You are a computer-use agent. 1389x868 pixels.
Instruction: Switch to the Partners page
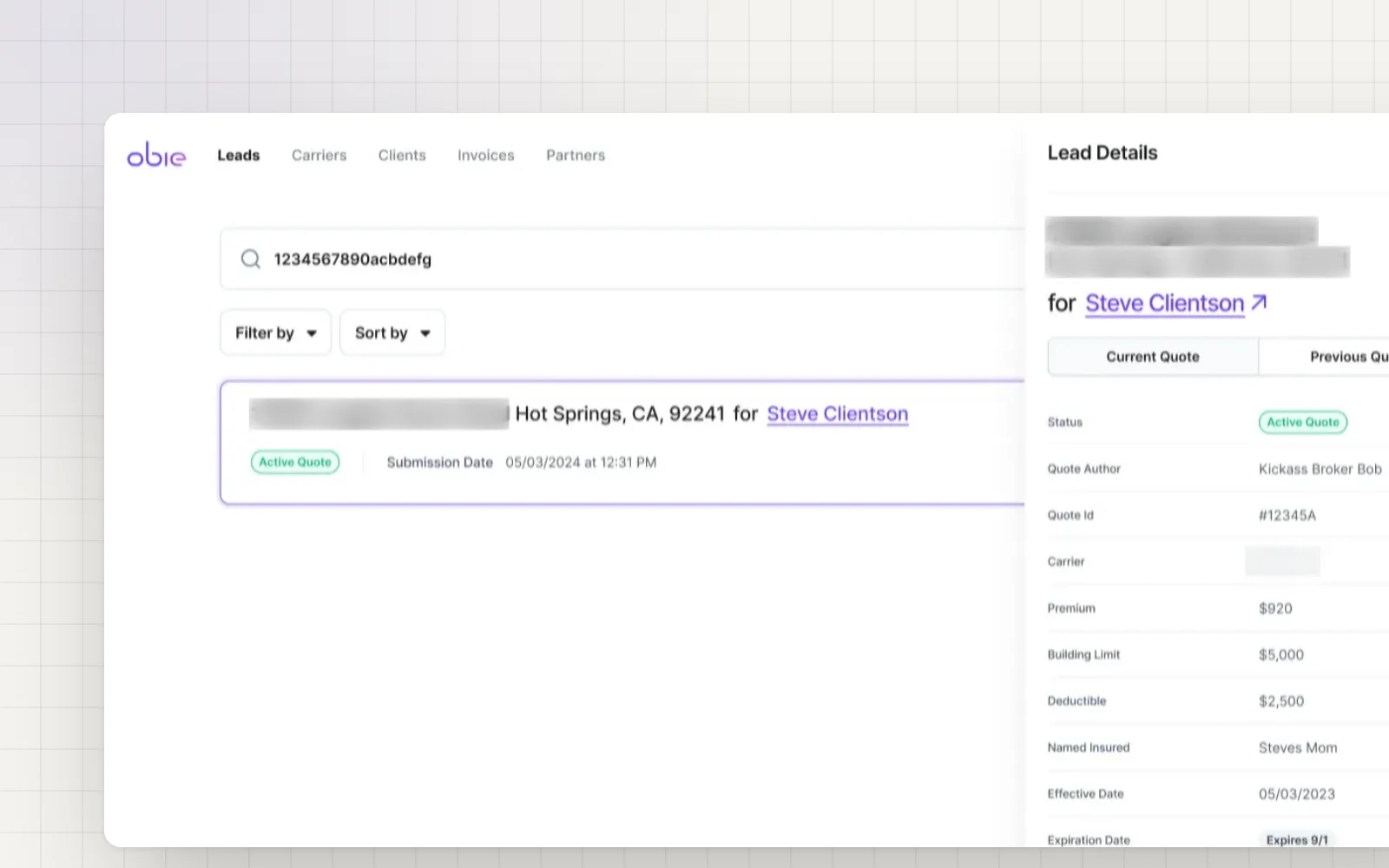[x=576, y=155]
